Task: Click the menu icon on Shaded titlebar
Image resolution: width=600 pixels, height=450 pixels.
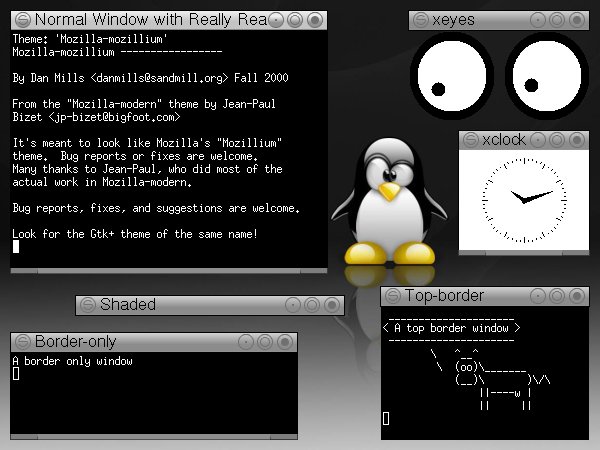Action: click(88, 305)
